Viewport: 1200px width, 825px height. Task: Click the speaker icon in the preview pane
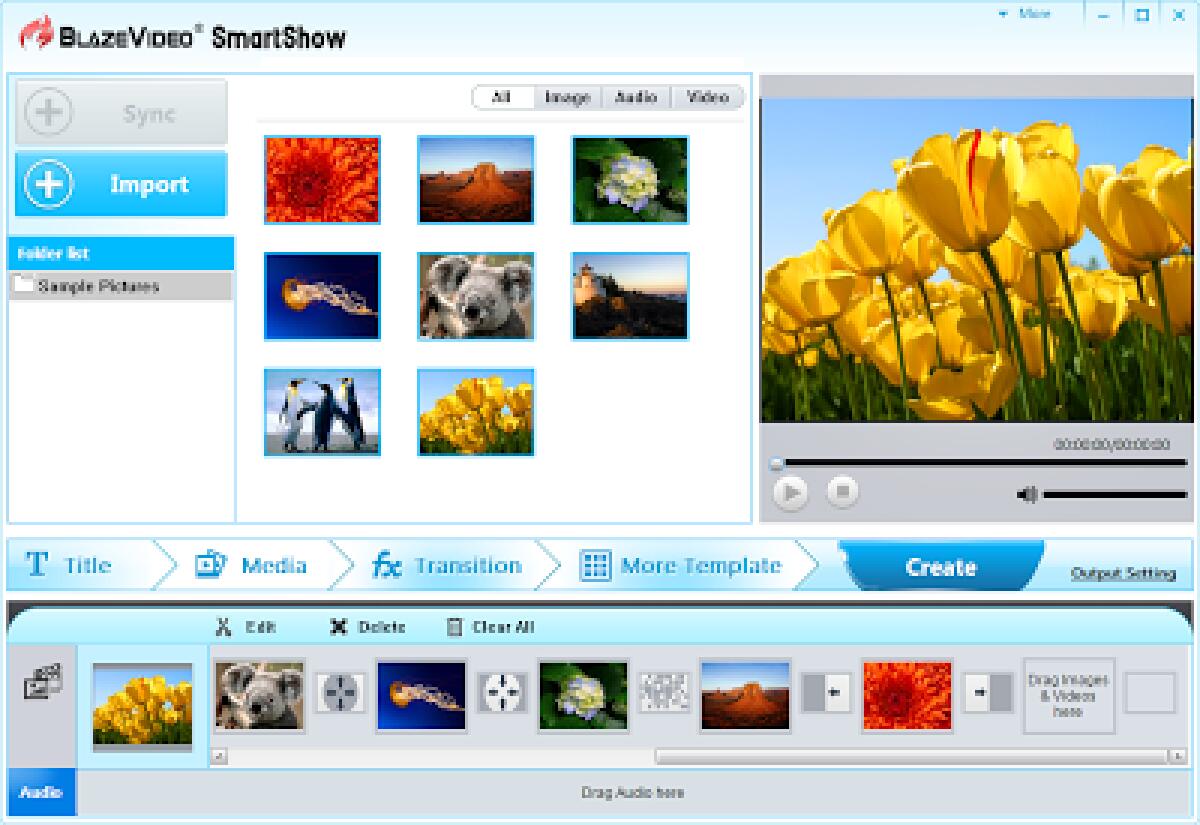1026,493
